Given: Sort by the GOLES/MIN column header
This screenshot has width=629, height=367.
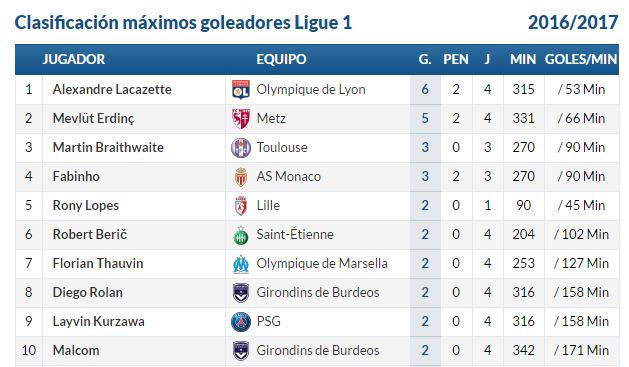Looking at the screenshot, I should 581,59.
